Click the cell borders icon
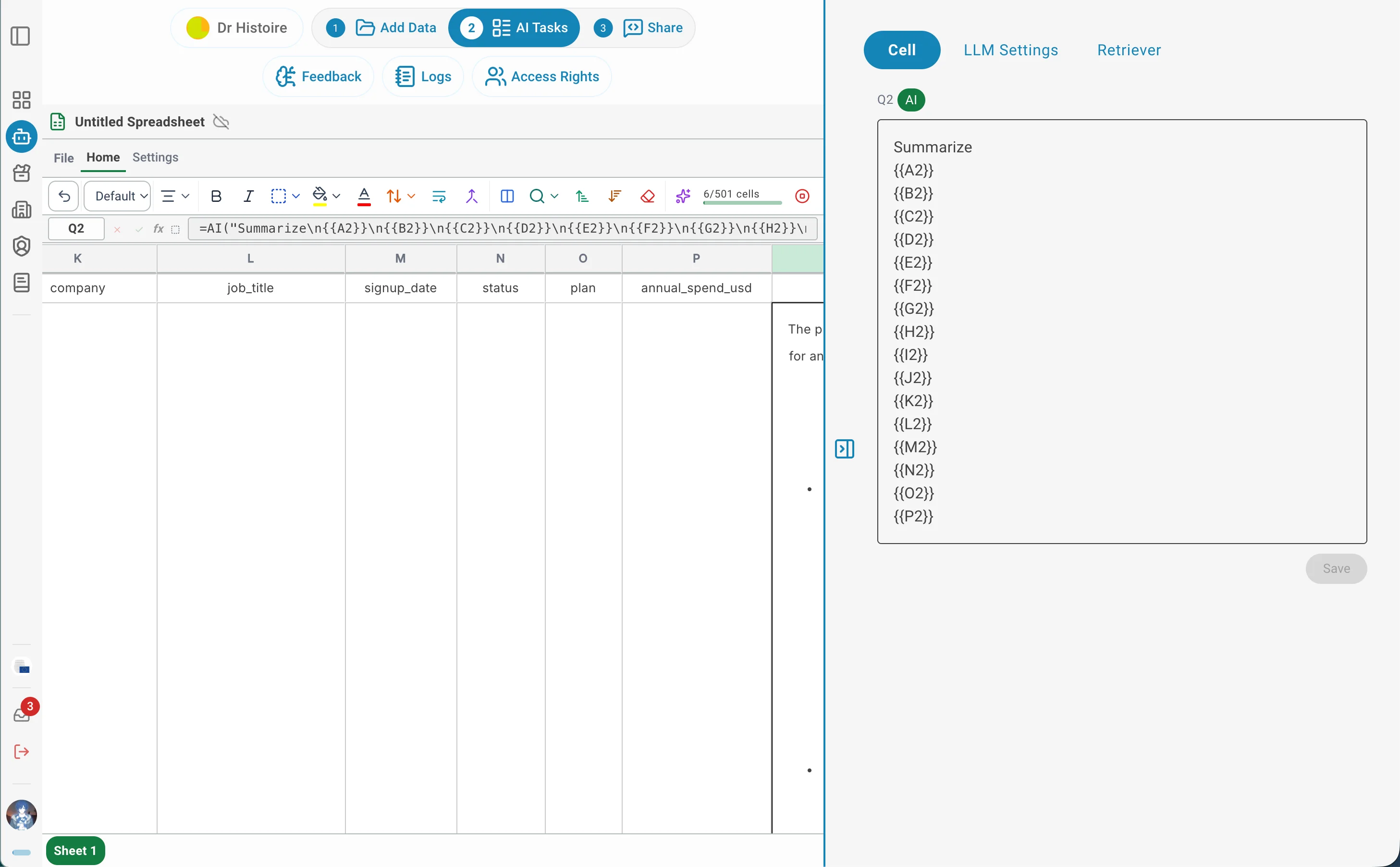The image size is (1400, 867). coord(279,196)
